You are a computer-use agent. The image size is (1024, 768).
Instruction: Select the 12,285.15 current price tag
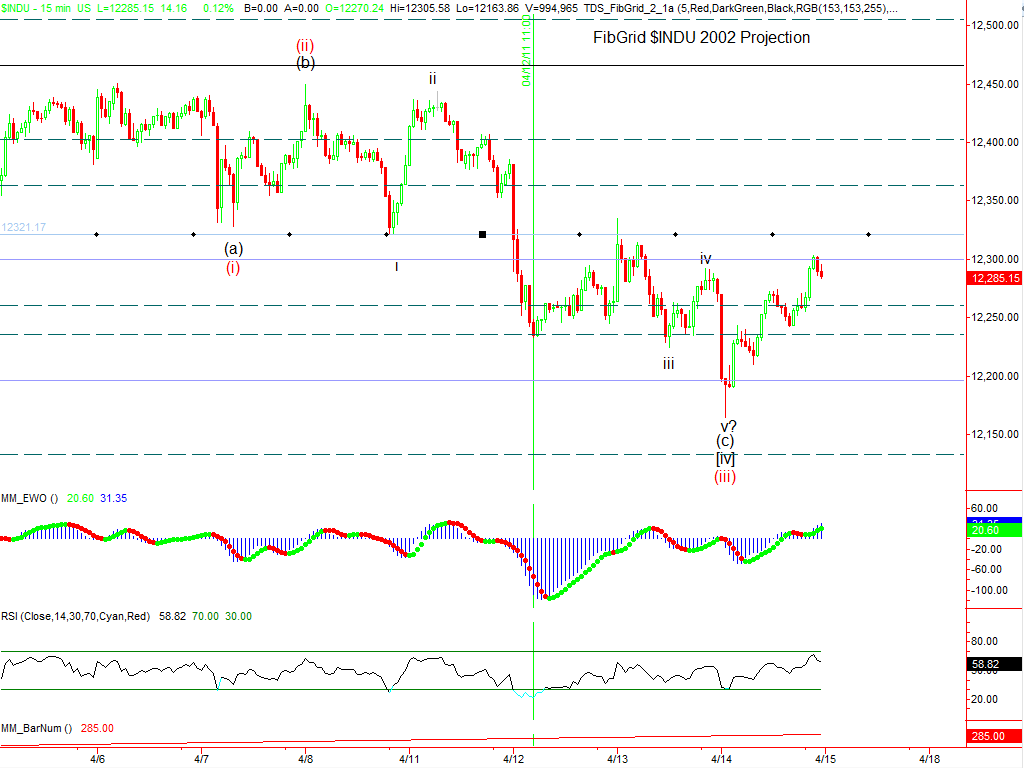click(x=993, y=278)
